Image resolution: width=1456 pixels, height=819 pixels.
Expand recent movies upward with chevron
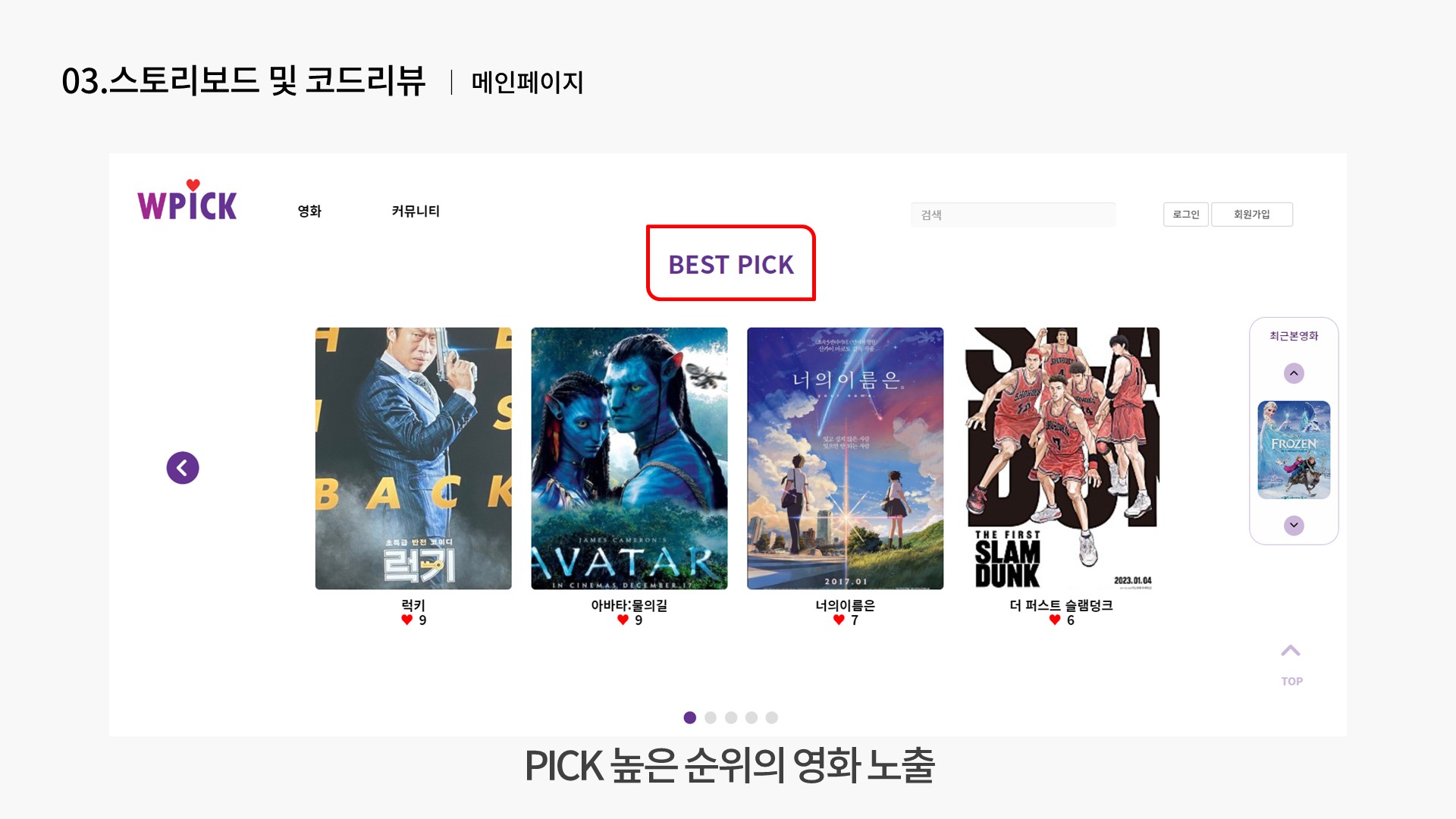click(1294, 373)
